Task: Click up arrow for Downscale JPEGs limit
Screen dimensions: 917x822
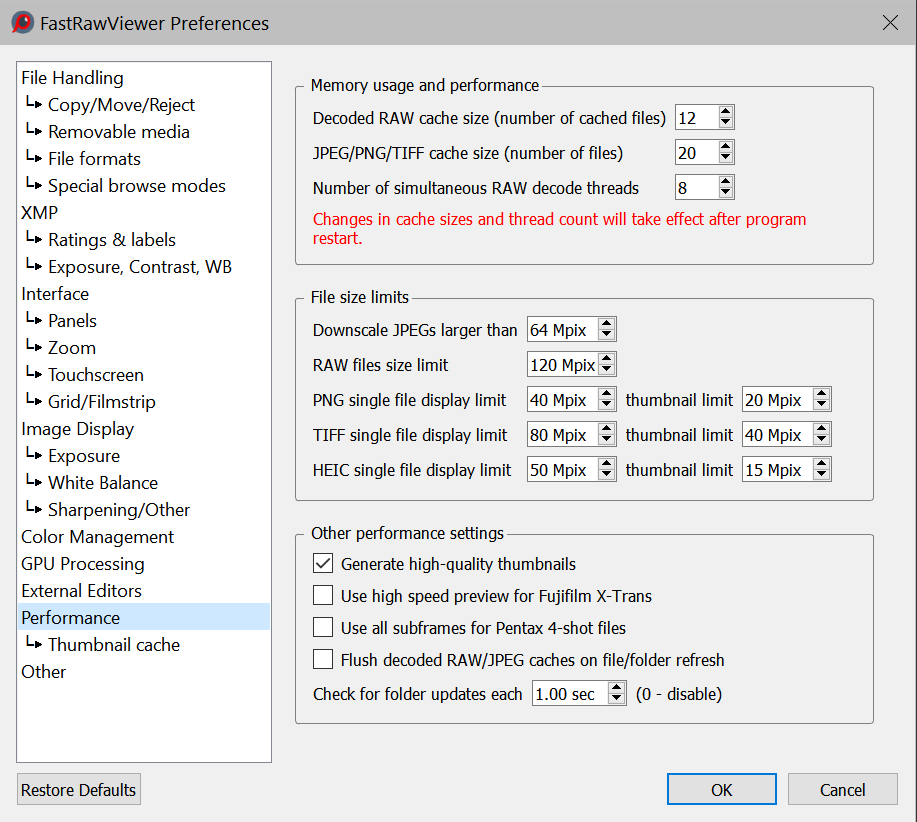Action: tap(607, 324)
